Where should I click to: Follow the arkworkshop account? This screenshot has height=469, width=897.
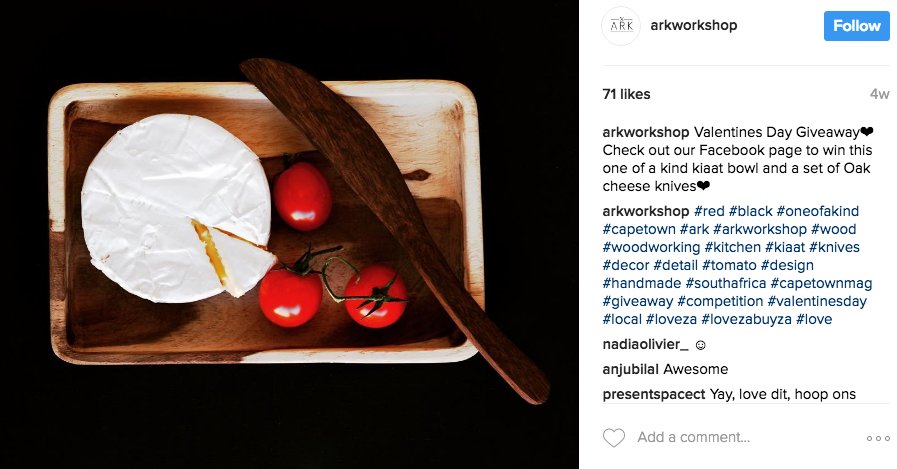[x=856, y=26]
